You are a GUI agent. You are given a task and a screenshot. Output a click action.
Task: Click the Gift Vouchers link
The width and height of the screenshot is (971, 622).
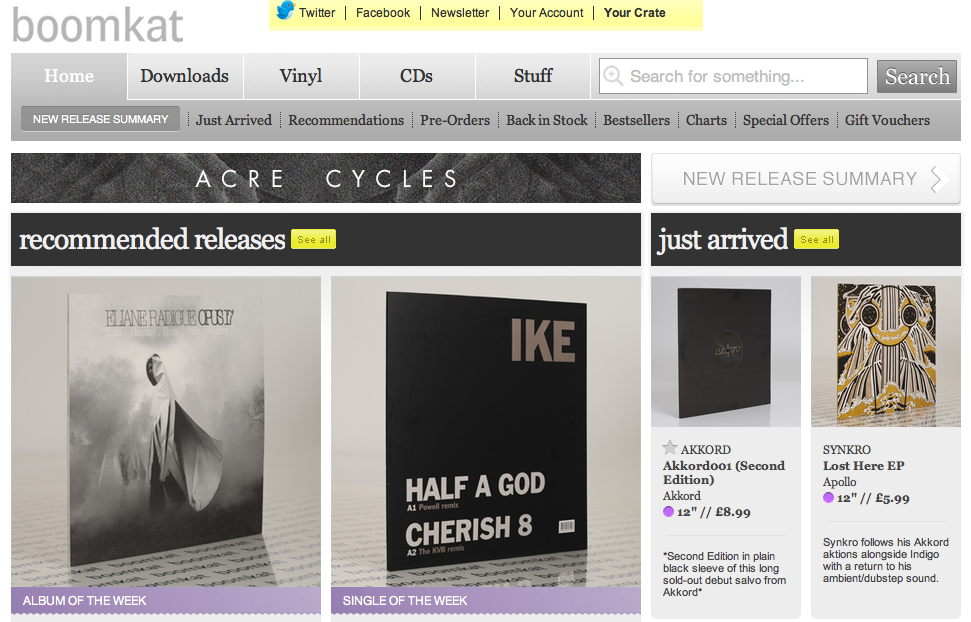tap(887, 120)
